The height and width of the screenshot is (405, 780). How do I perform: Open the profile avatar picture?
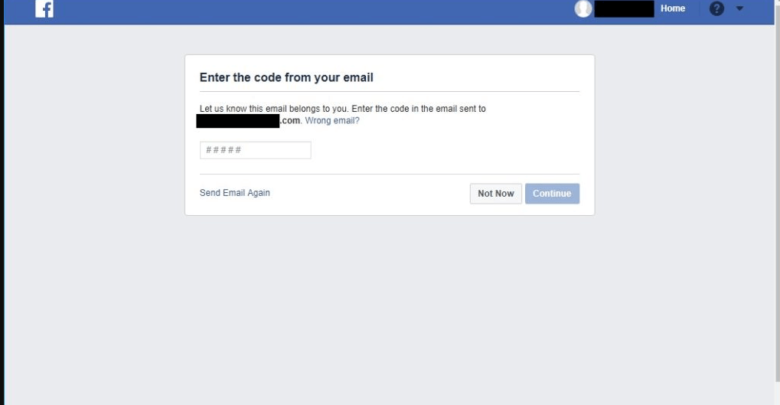[583, 8]
